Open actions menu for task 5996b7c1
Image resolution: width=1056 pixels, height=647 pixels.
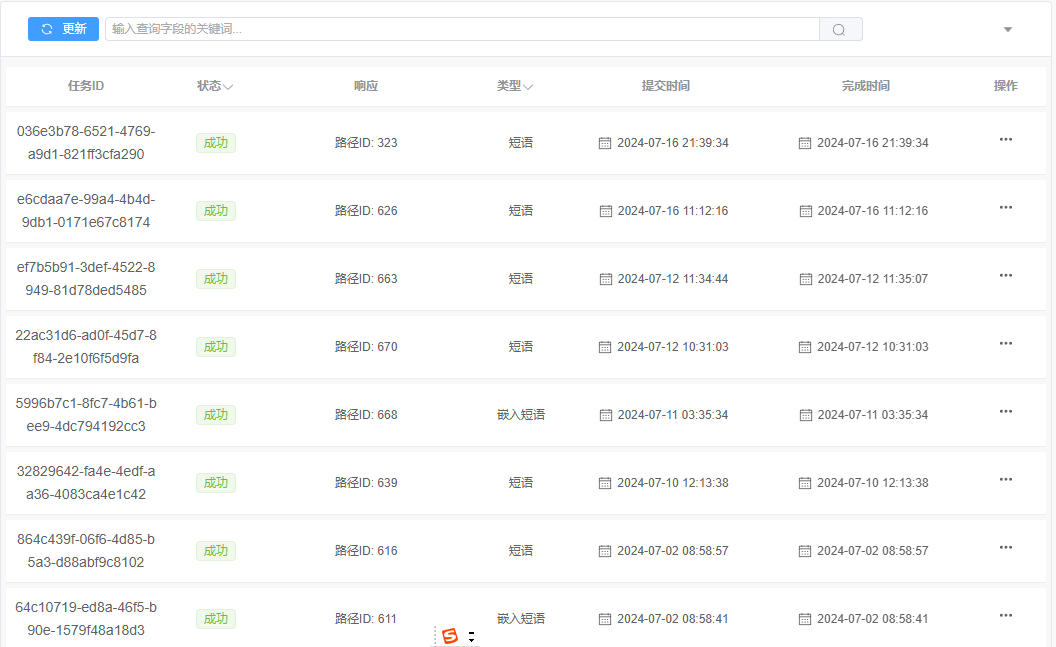point(1005,411)
